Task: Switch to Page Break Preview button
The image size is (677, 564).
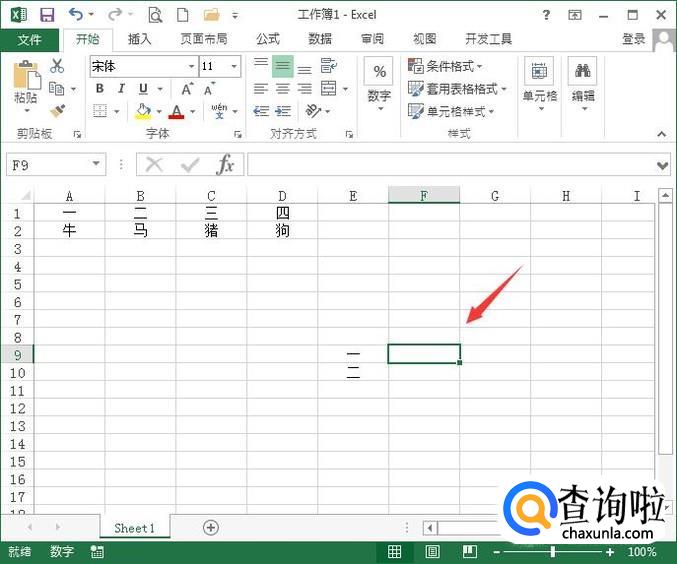Action: (x=470, y=551)
